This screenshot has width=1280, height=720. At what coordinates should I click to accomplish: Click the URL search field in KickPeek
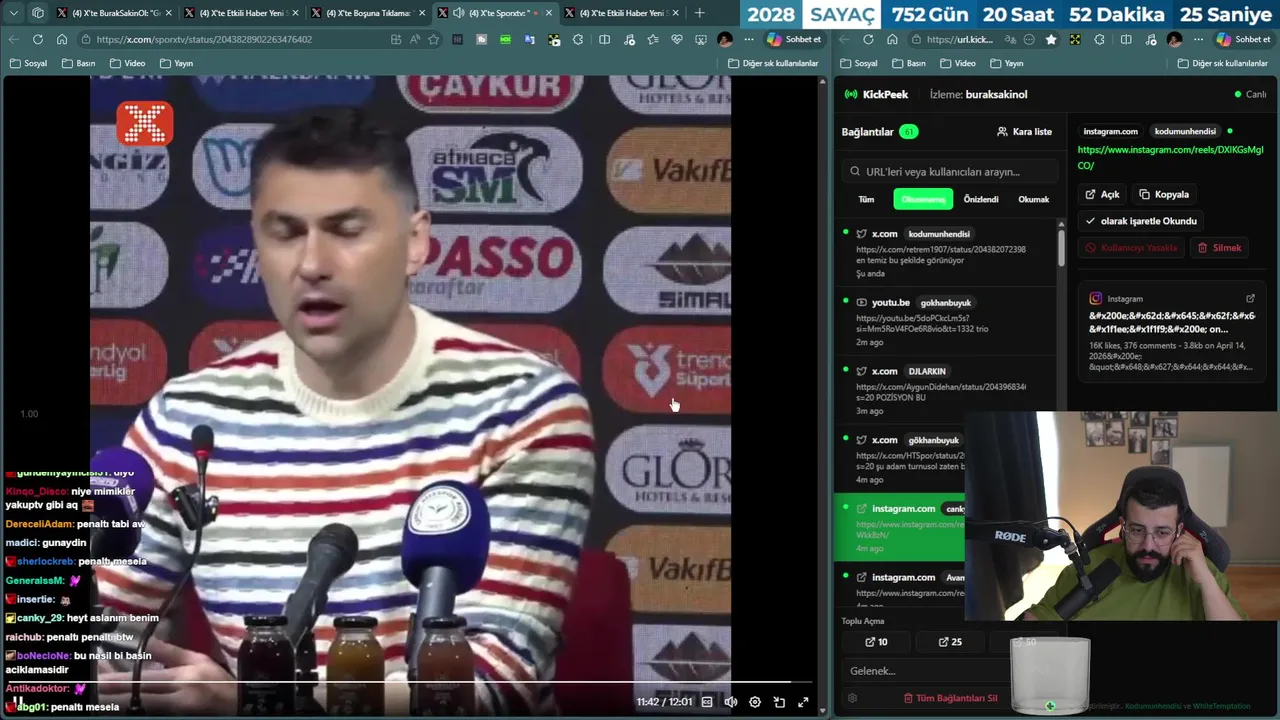click(x=950, y=171)
